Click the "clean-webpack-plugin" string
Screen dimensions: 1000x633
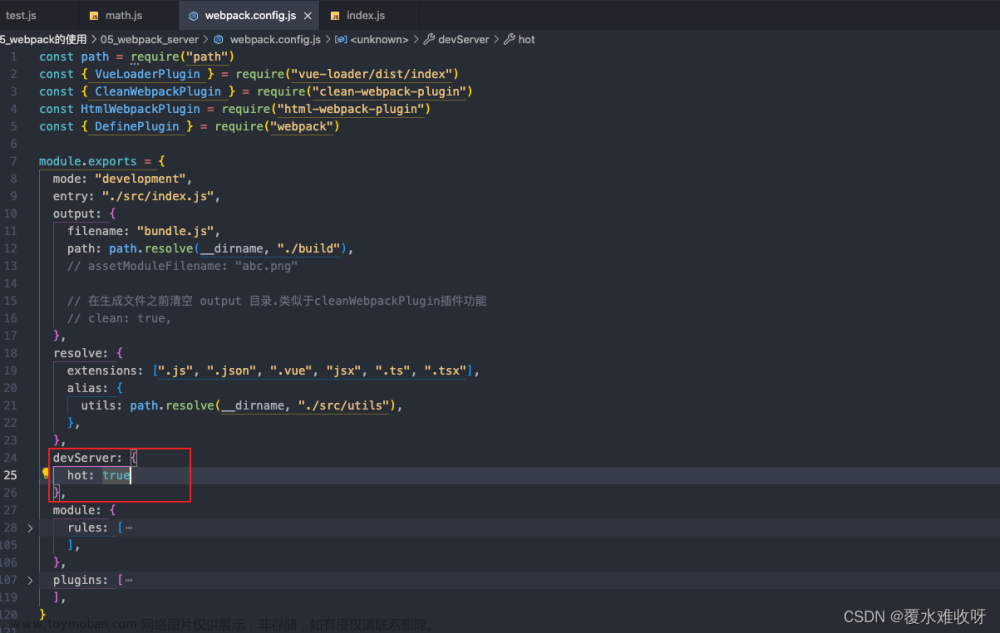389,91
